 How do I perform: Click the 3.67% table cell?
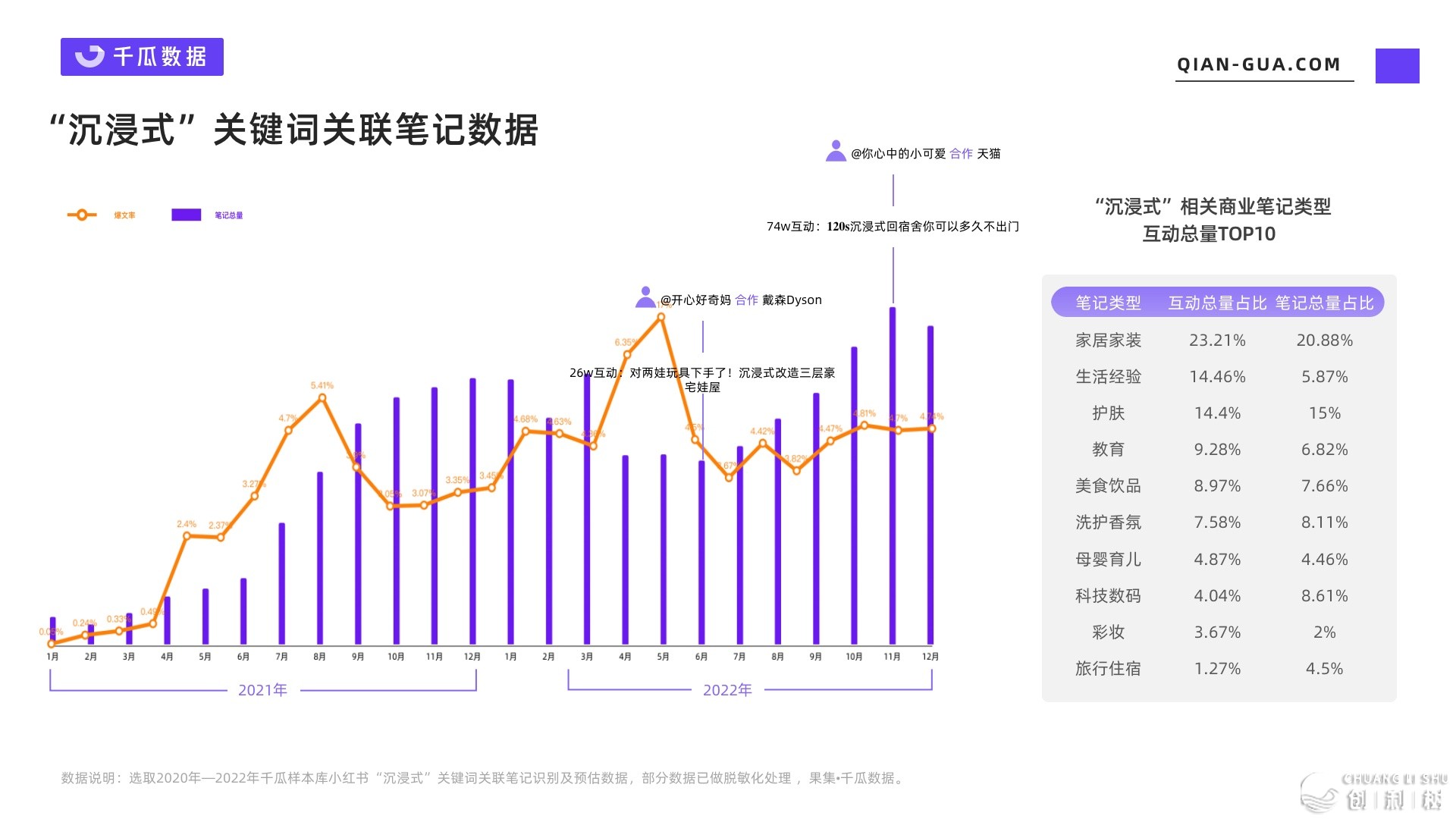tap(1217, 632)
